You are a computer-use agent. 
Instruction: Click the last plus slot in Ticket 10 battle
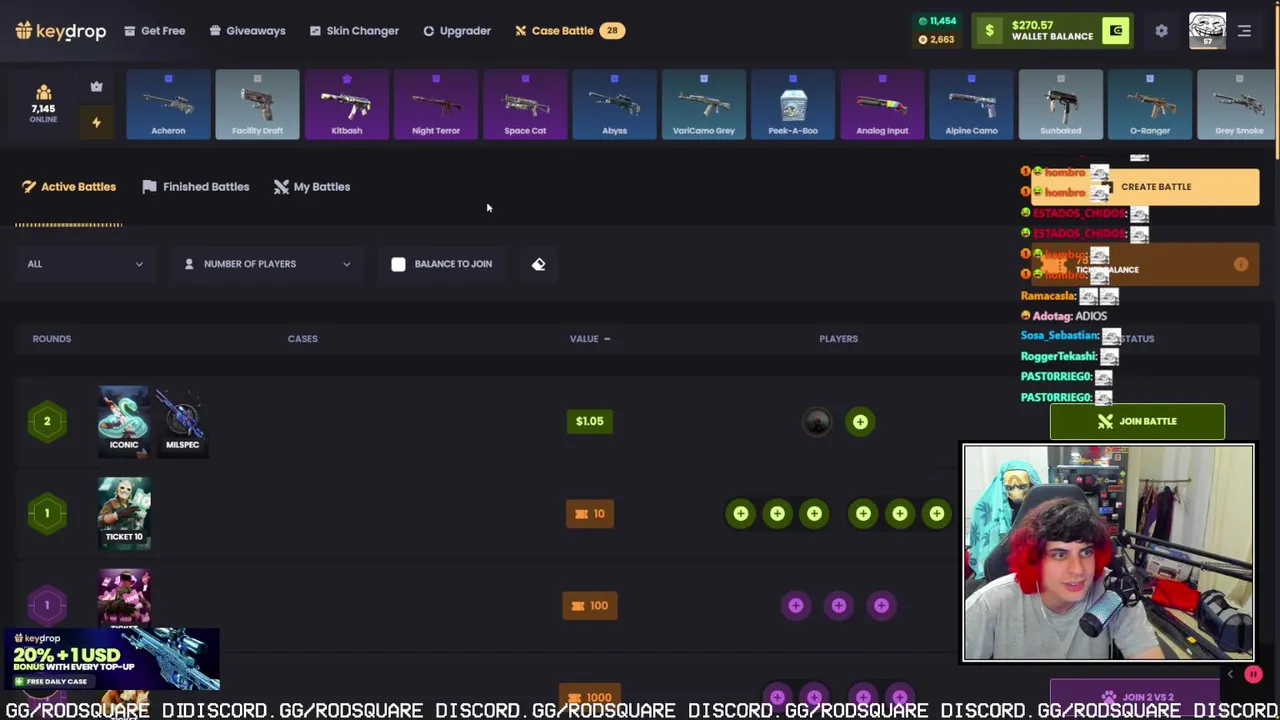[x=936, y=514]
